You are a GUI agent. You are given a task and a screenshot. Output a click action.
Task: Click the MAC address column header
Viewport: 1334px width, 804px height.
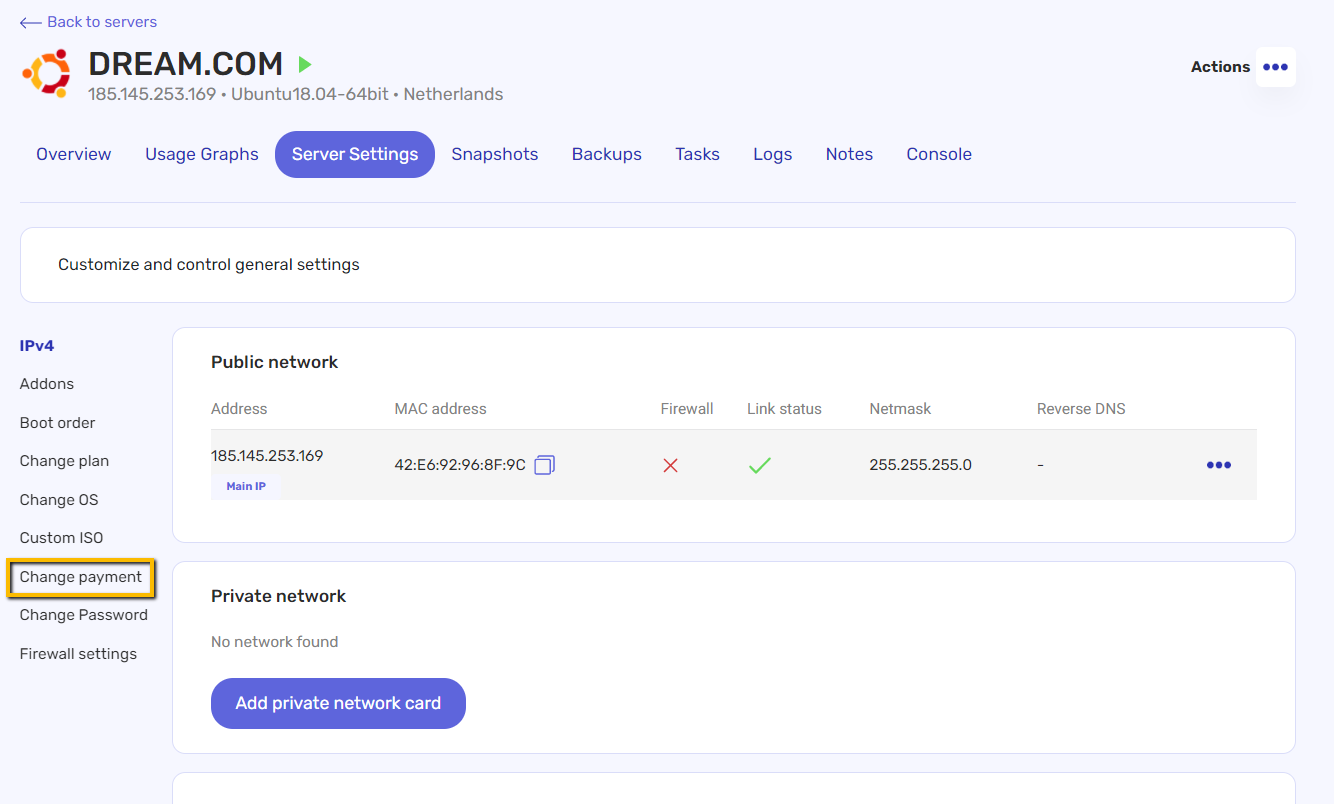[440, 409]
